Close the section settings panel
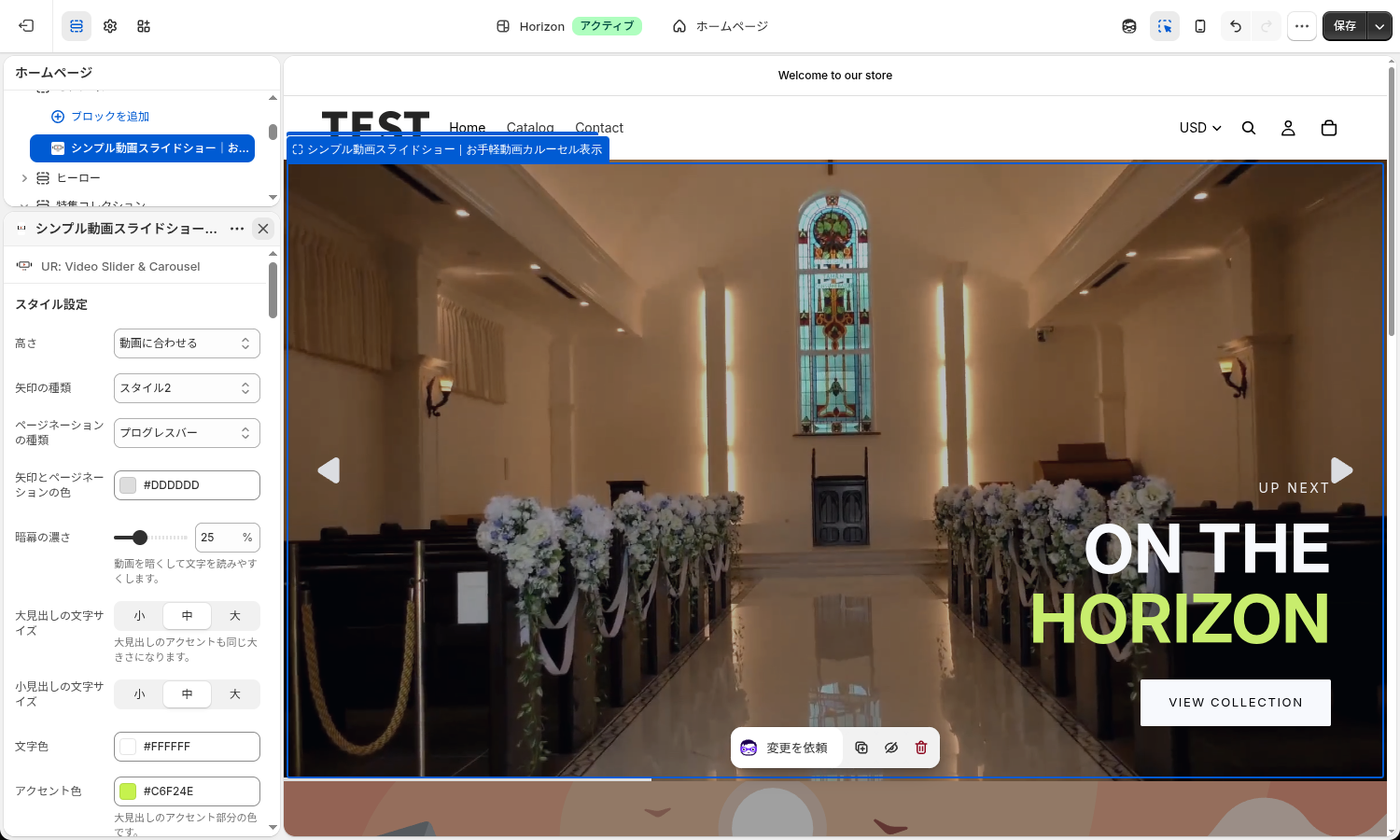The image size is (1400, 840). click(263, 229)
